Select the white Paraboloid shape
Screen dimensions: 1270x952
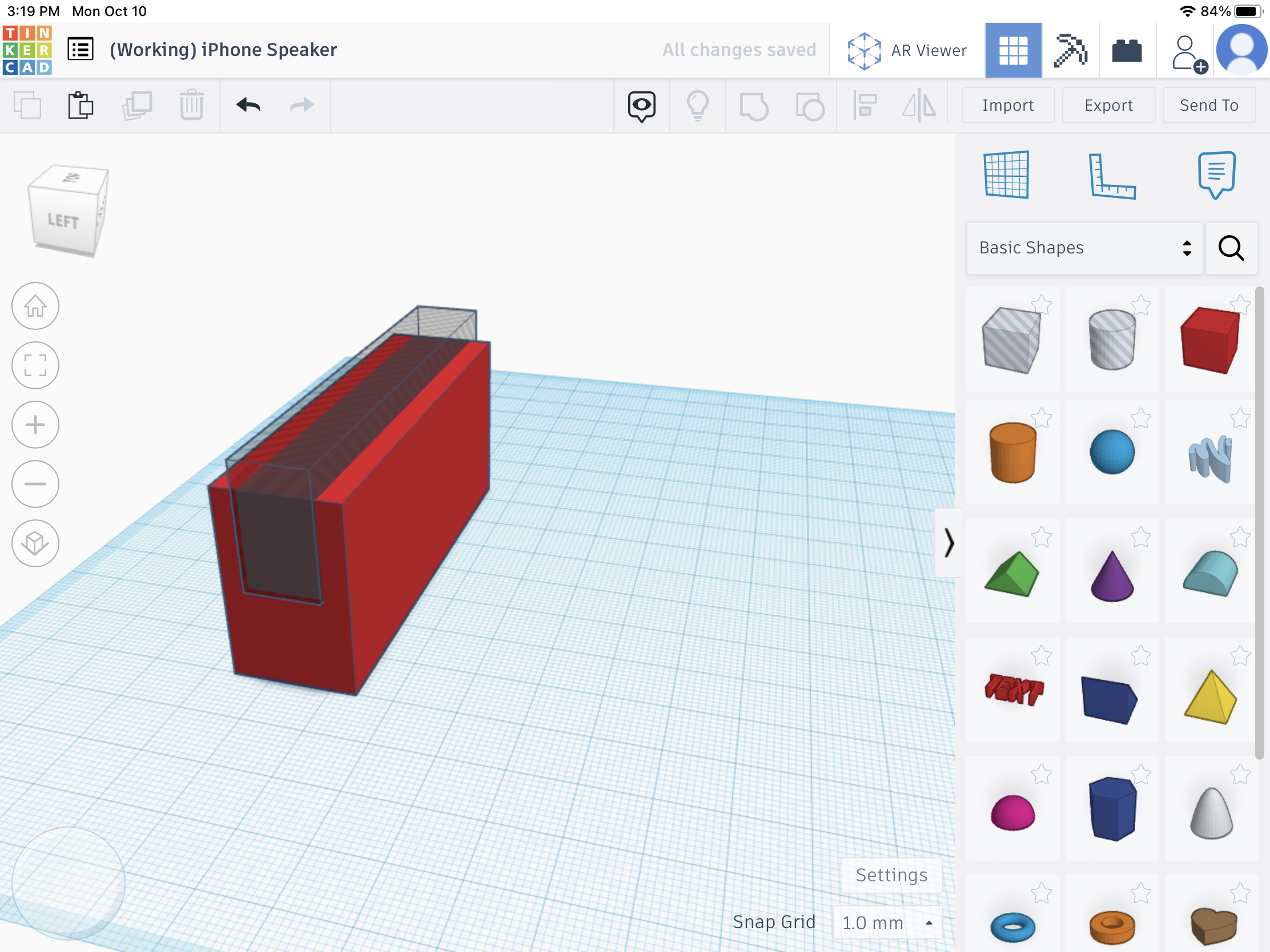pos(1211,813)
